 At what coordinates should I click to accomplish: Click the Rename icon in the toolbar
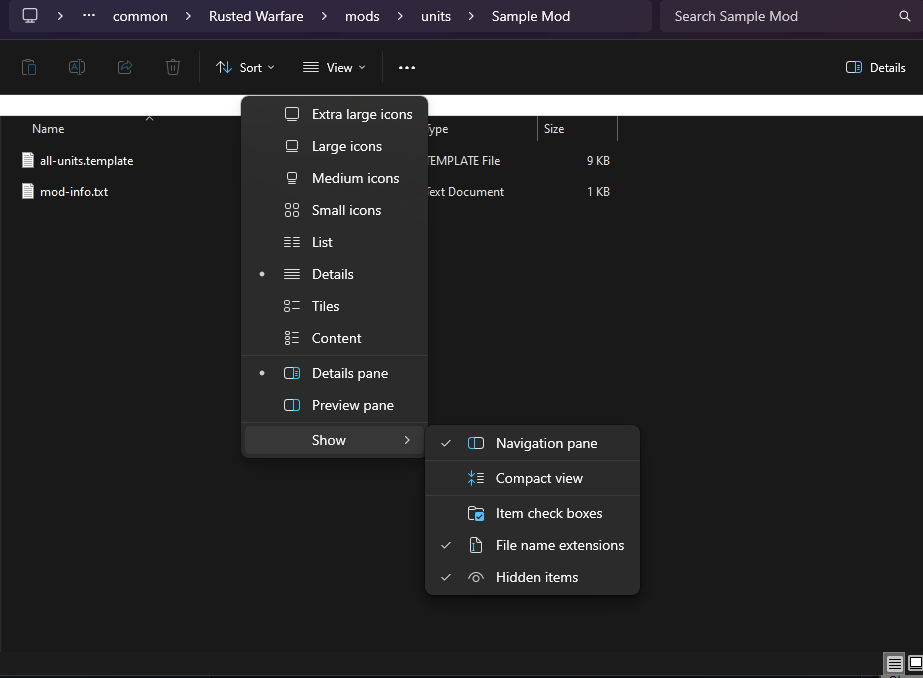tap(77, 68)
